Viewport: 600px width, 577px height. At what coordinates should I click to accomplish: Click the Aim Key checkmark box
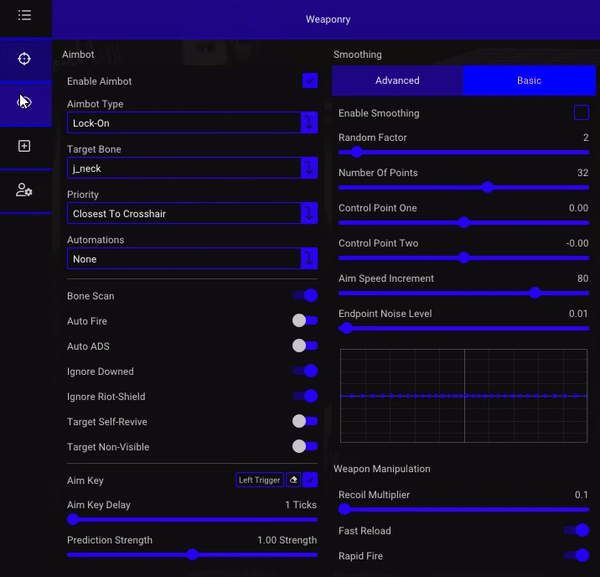[310, 480]
